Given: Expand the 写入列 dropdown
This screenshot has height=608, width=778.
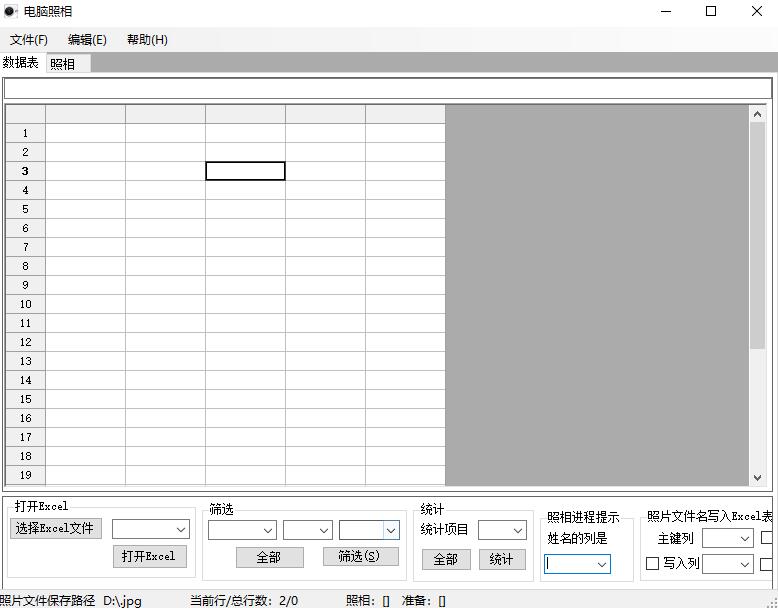Looking at the screenshot, I should click(x=745, y=564).
